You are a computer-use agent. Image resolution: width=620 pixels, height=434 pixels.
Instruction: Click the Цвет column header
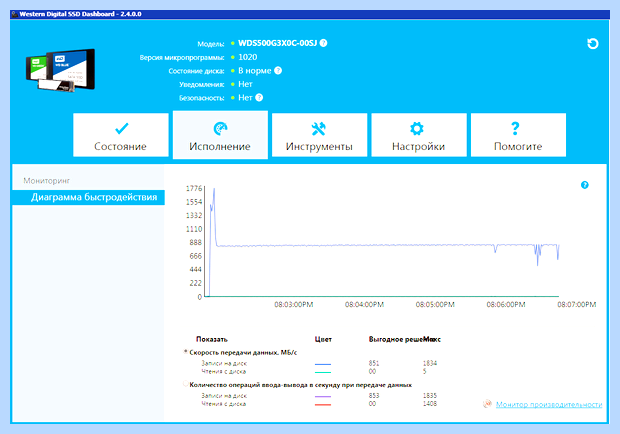323,339
